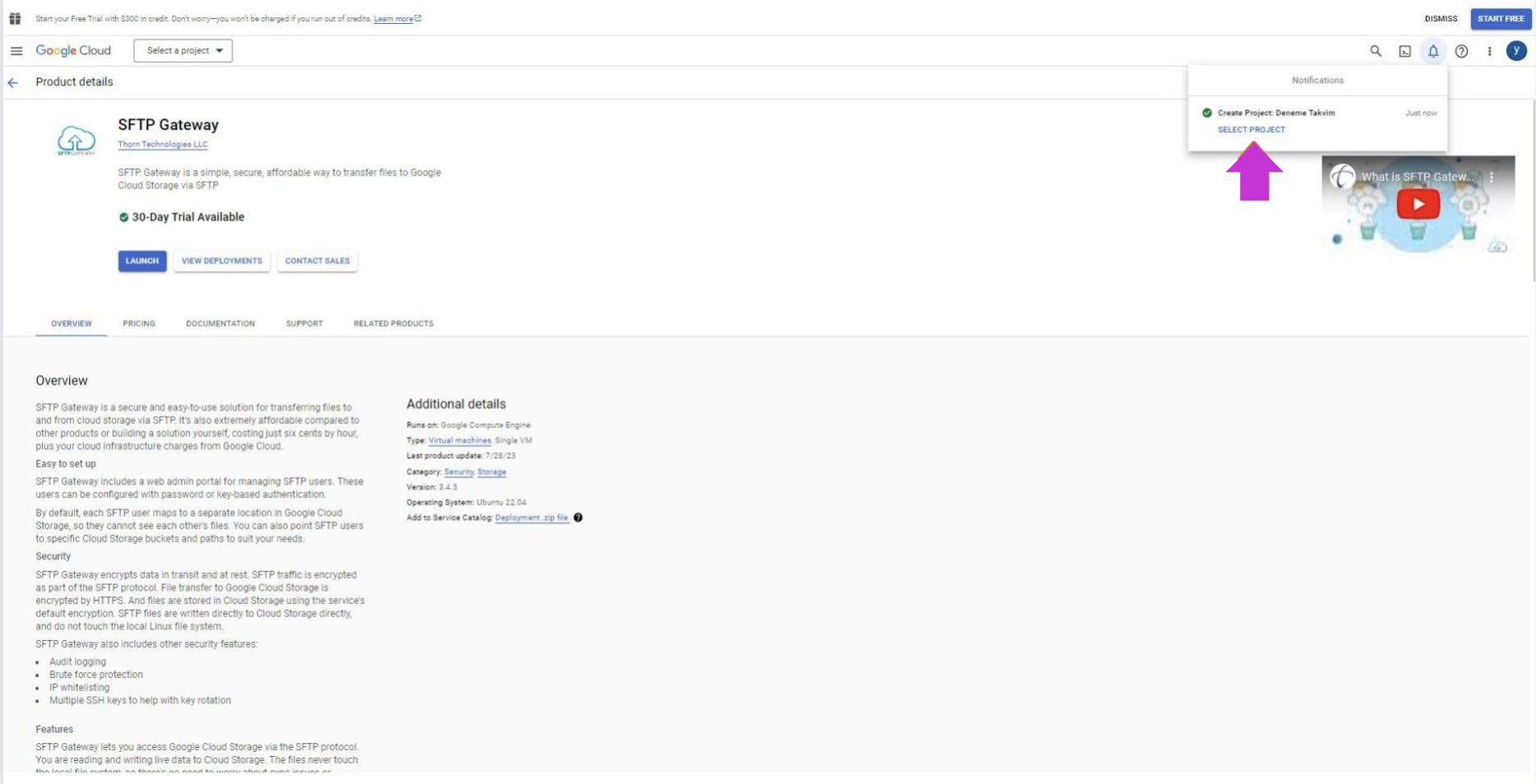
Task: Switch to the Pricing tab
Action: [139, 324]
